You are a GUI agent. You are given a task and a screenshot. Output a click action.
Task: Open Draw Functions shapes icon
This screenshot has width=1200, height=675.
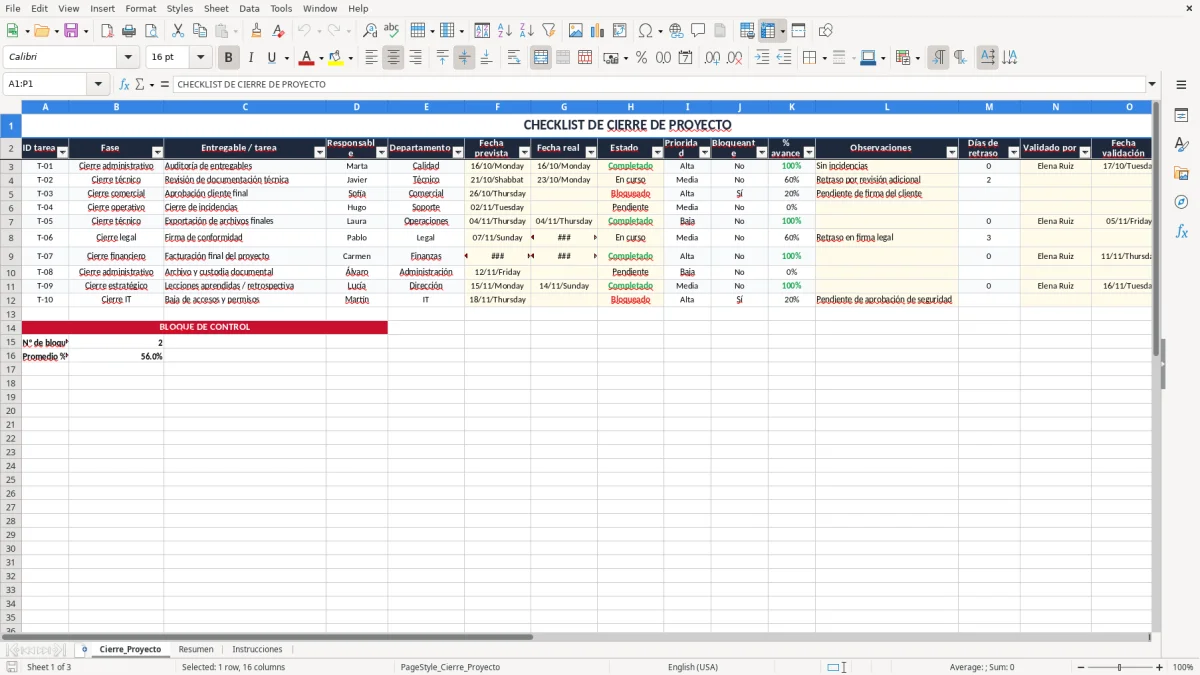(826, 31)
